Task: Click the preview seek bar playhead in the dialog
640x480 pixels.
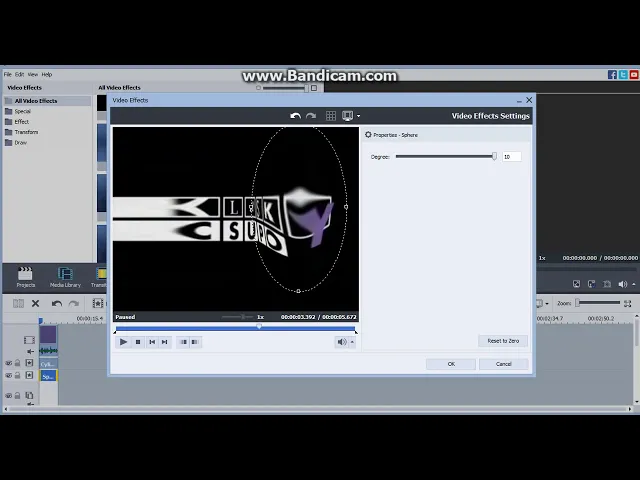Action: click(259, 326)
